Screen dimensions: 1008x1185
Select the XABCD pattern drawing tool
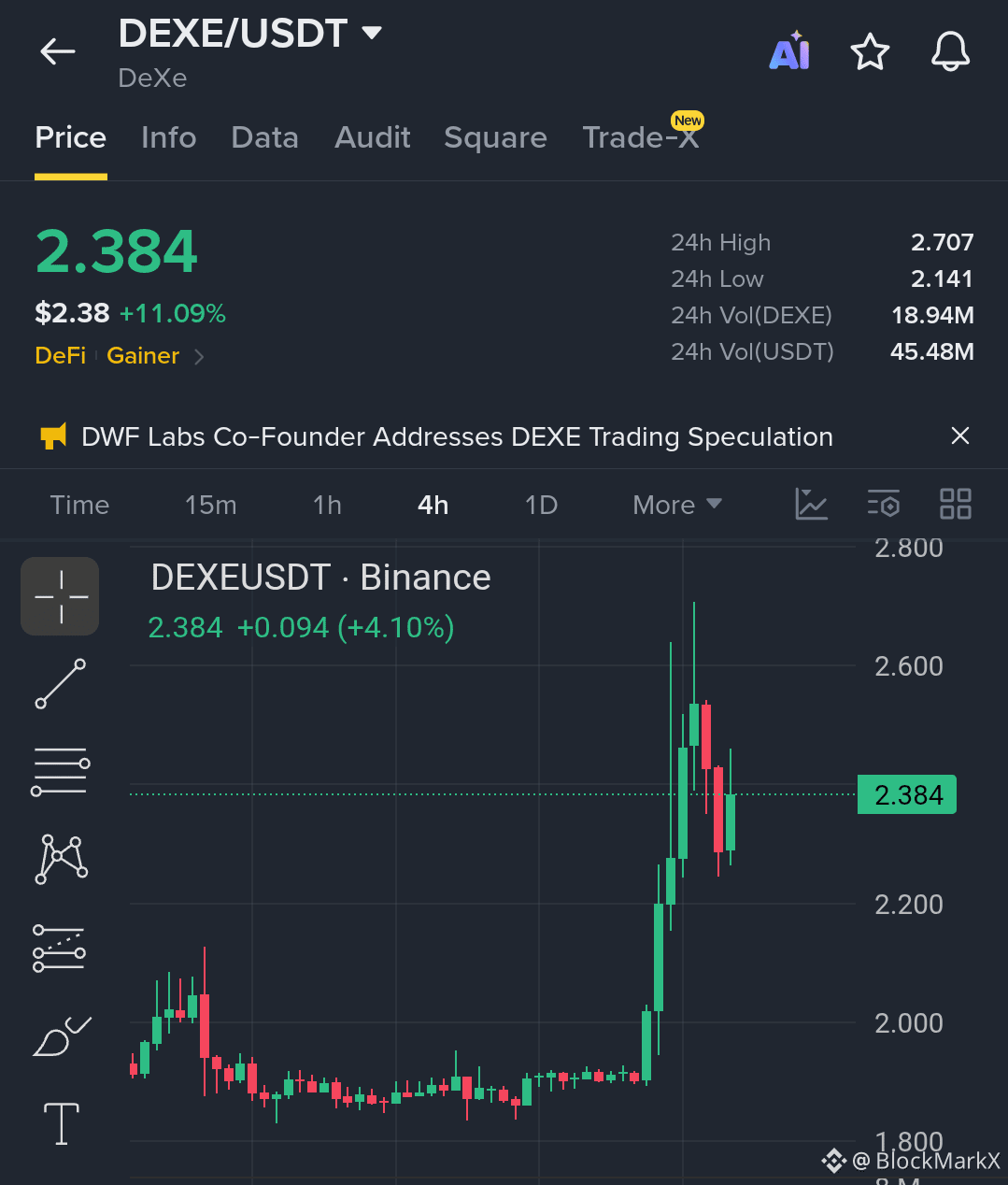pos(61,859)
